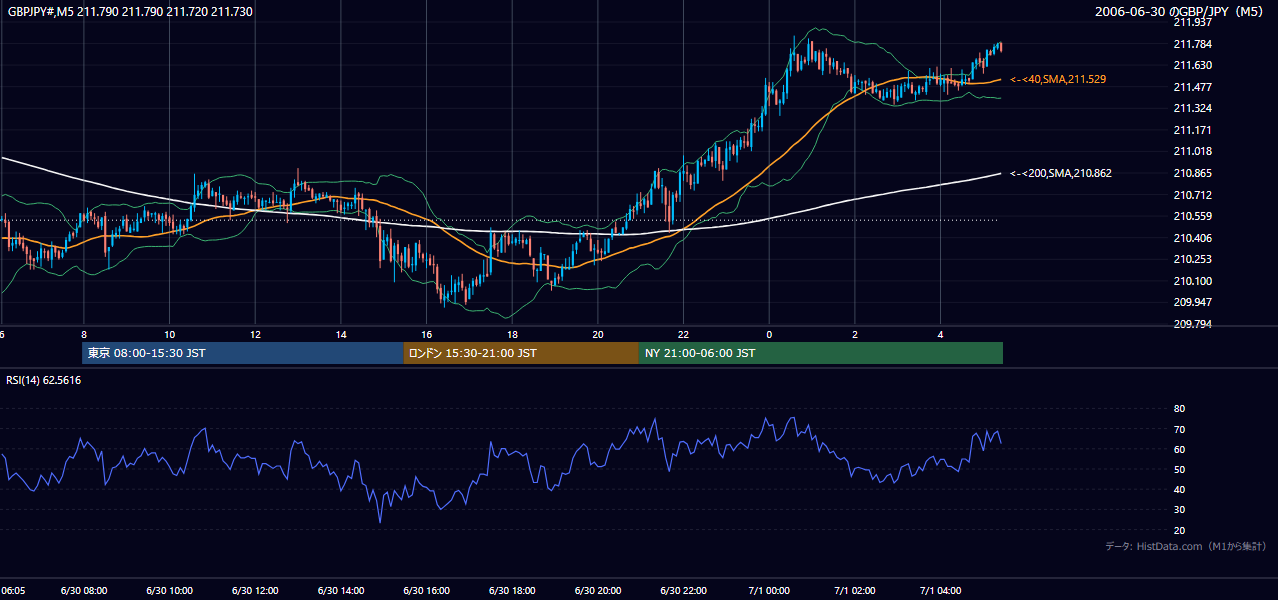Click RSI scale value 80
The width and height of the screenshot is (1278, 600).
[x=1179, y=409]
